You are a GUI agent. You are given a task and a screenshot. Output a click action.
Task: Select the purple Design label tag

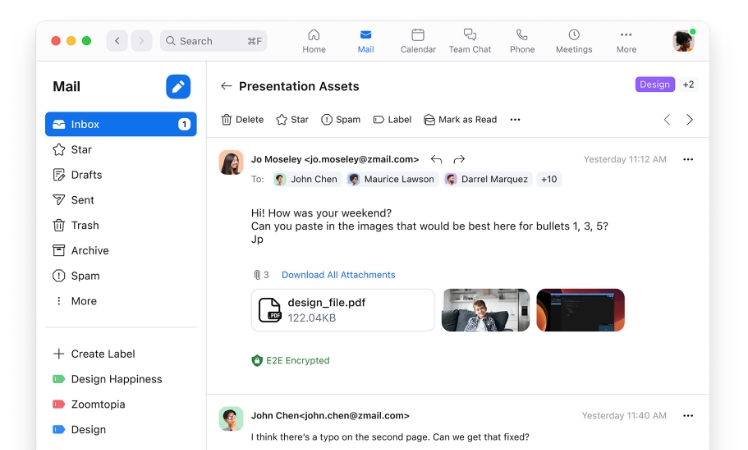[654, 85]
